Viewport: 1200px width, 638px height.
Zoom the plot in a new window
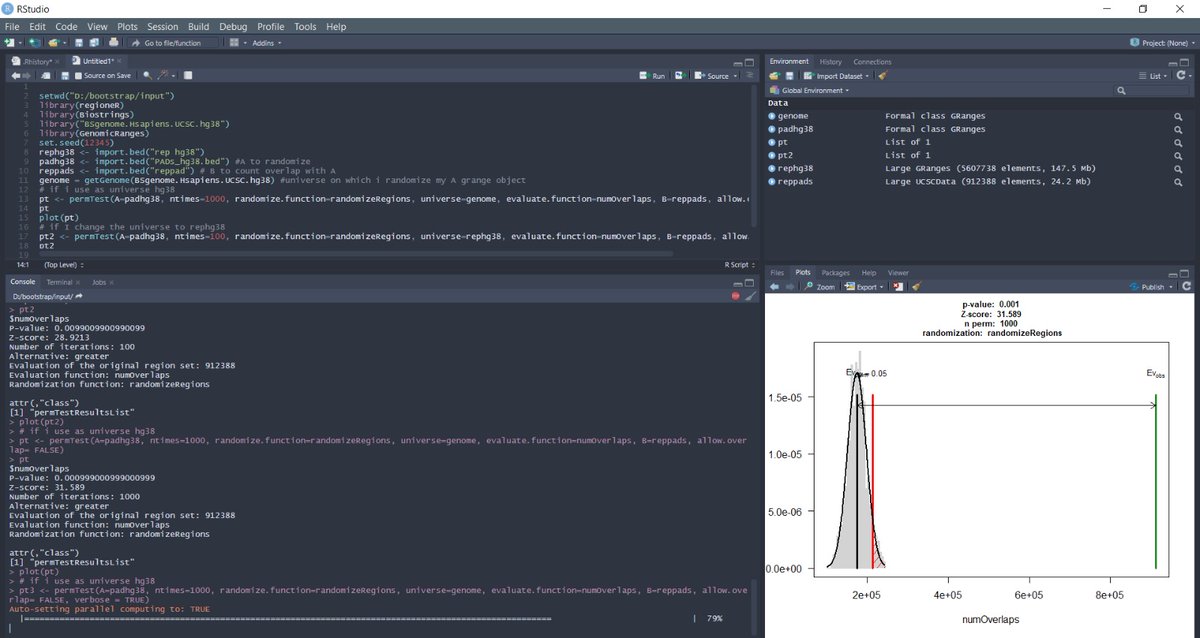819,287
